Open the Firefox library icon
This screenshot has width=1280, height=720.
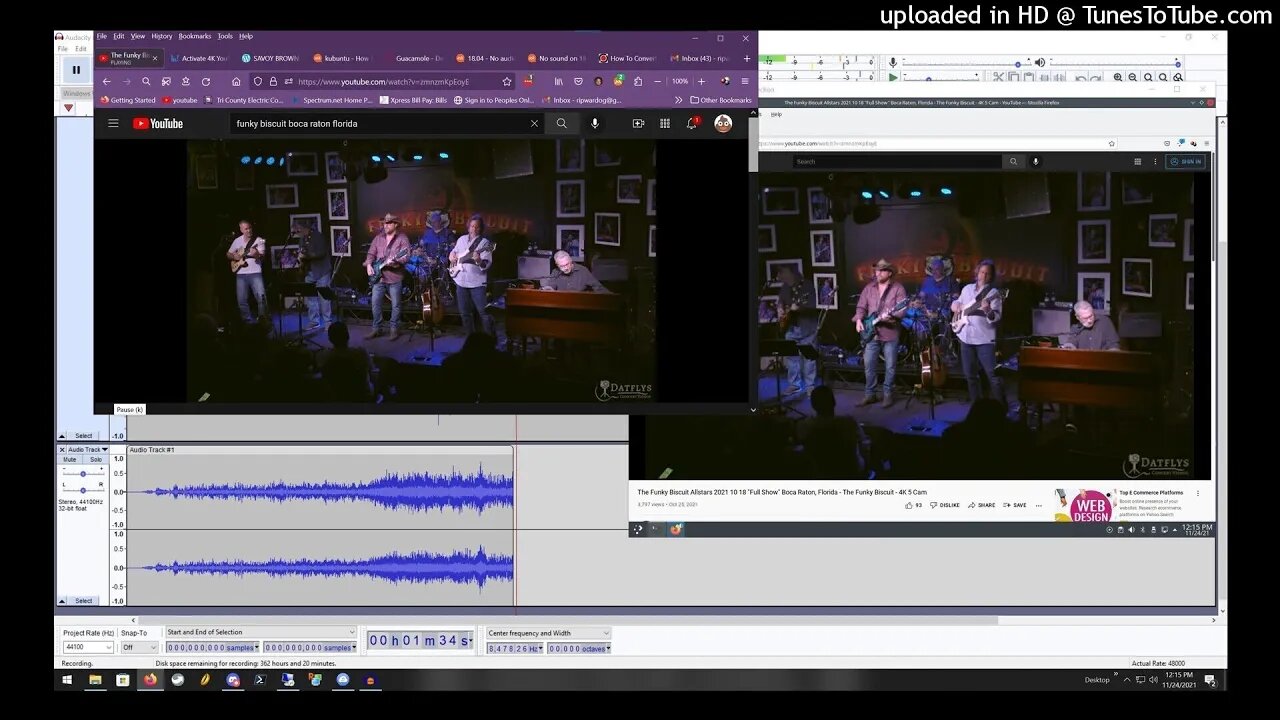pyautogui.click(x=559, y=82)
